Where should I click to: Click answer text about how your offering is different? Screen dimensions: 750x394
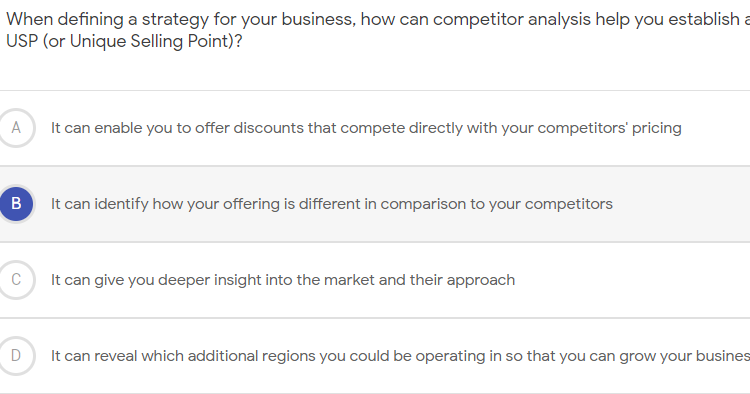click(x=331, y=204)
